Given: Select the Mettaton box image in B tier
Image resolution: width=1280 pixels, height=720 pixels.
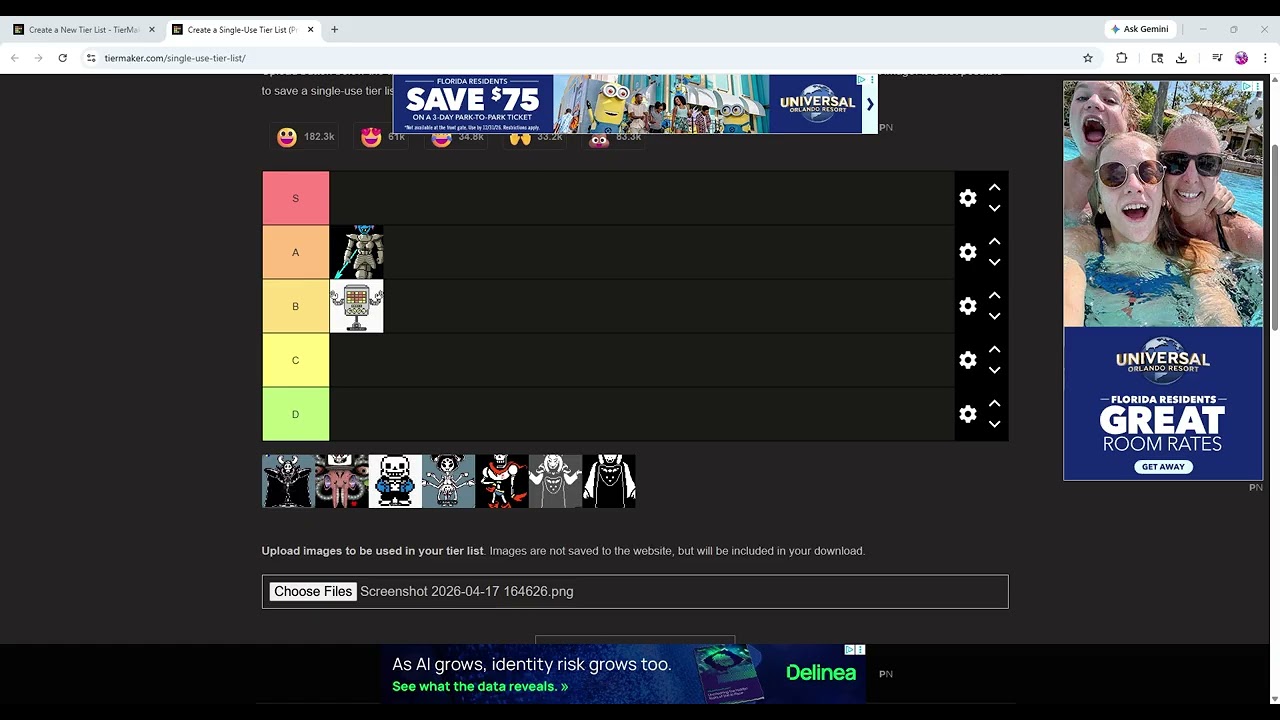Looking at the screenshot, I should click(x=357, y=306).
